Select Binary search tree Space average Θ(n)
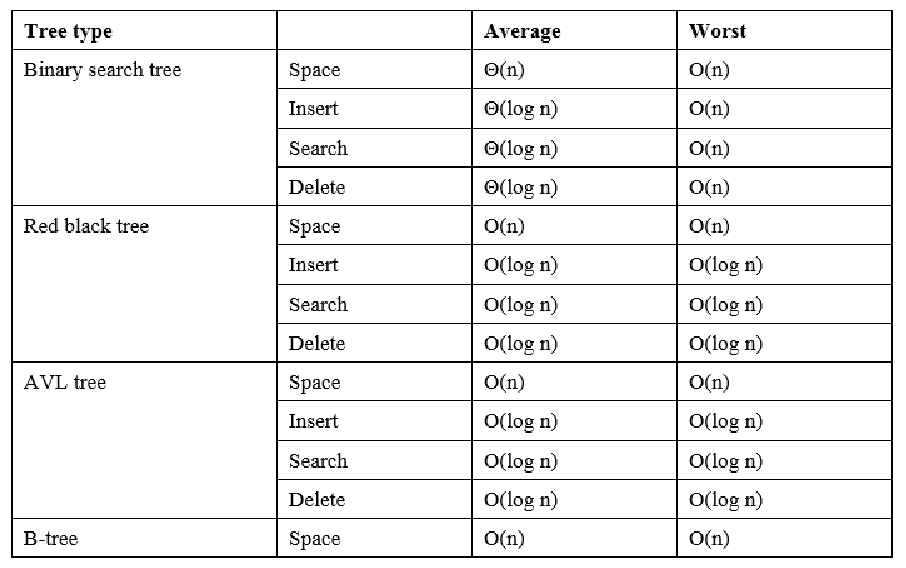The width and height of the screenshot is (906, 568). click(x=574, y=69)
